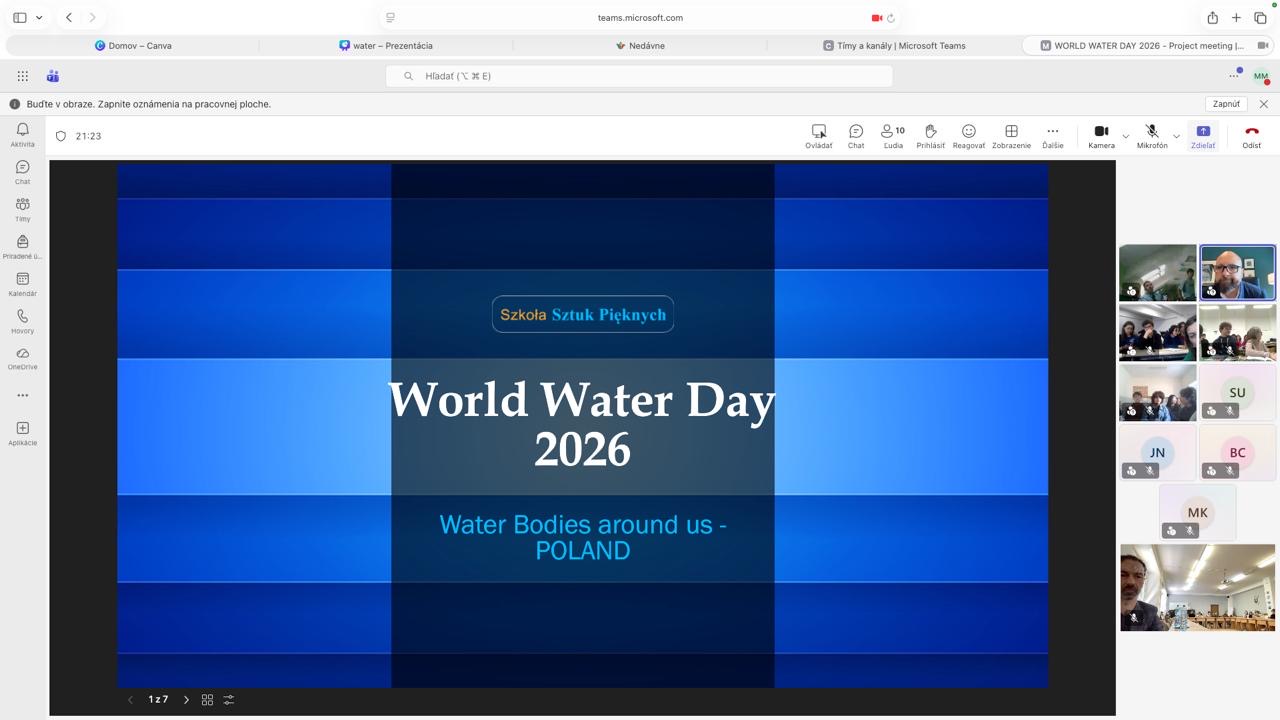Open Hovory calls in sidebar
This screenshot has width=1280, height=720.
click(22, 321)
